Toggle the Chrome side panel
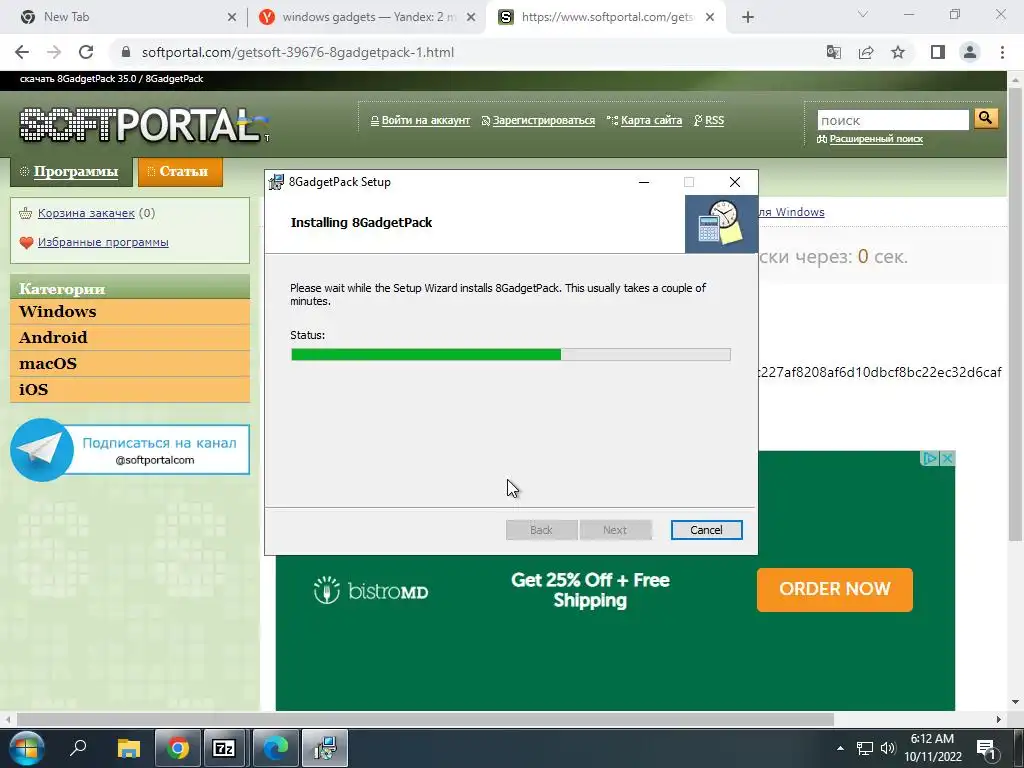 click(x=938, y=52)
